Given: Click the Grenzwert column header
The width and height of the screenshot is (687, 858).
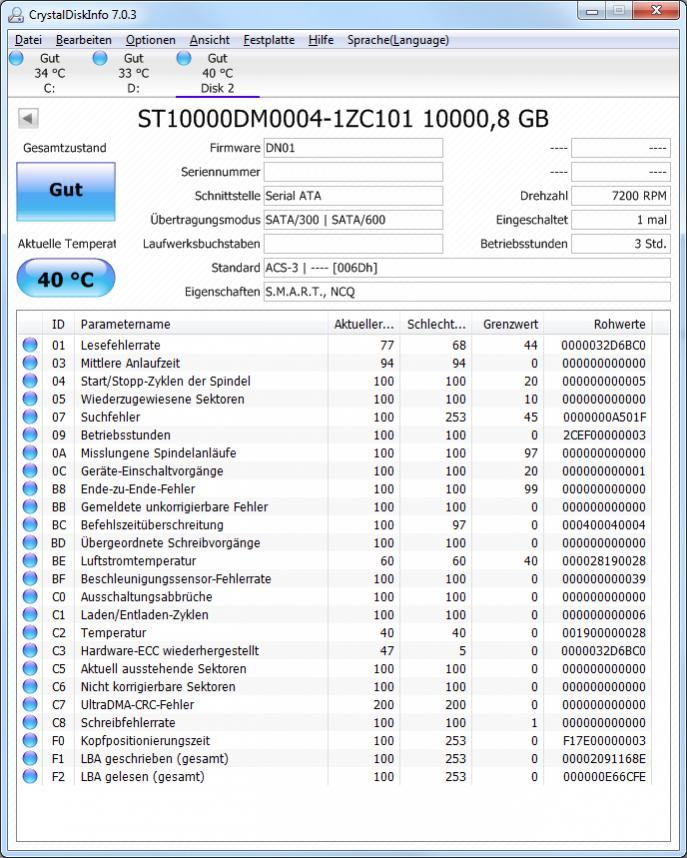Looking at the screenshot, I should [508, 324].
